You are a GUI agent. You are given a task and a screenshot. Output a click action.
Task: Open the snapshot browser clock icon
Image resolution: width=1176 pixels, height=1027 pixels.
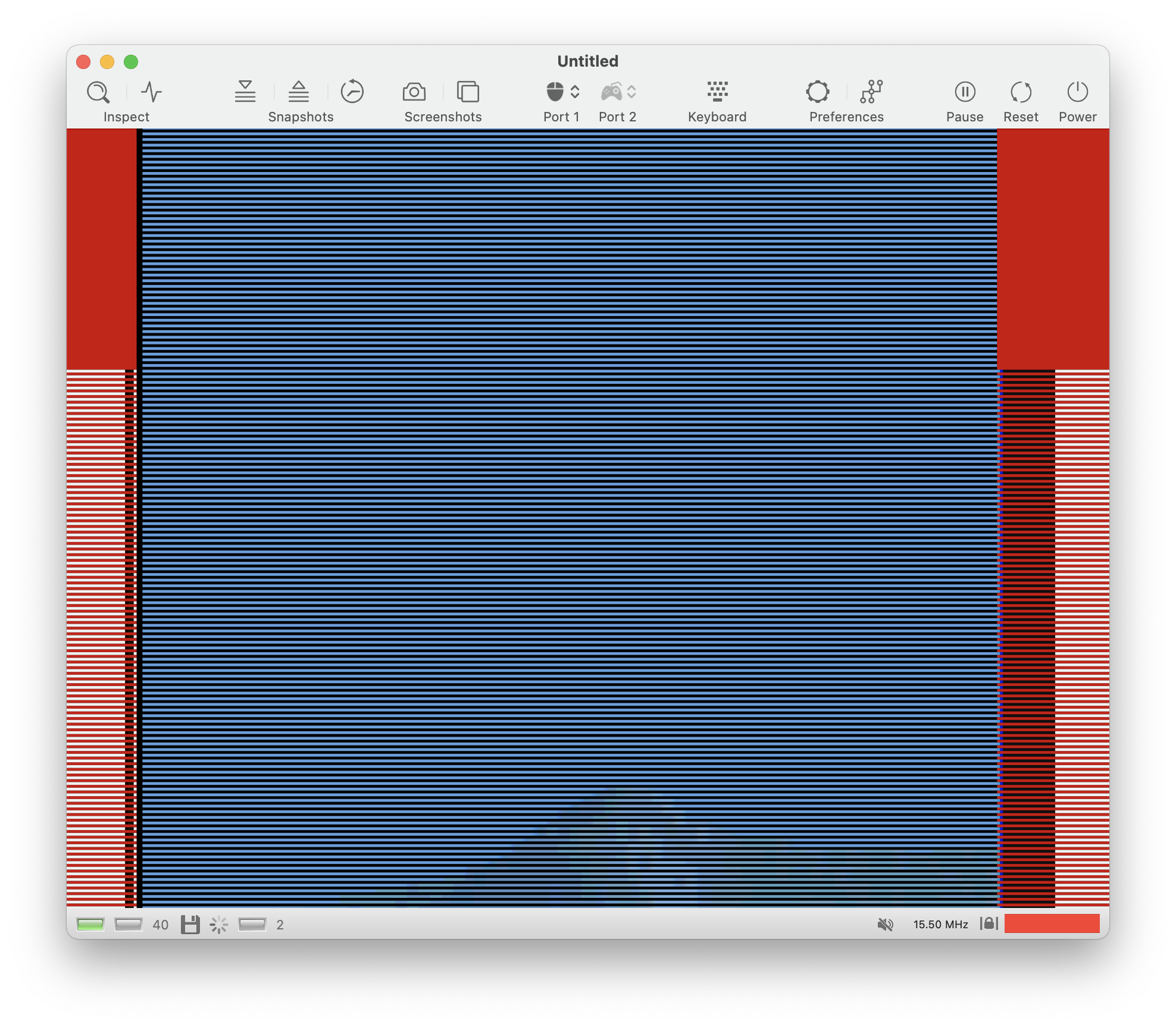352,92
